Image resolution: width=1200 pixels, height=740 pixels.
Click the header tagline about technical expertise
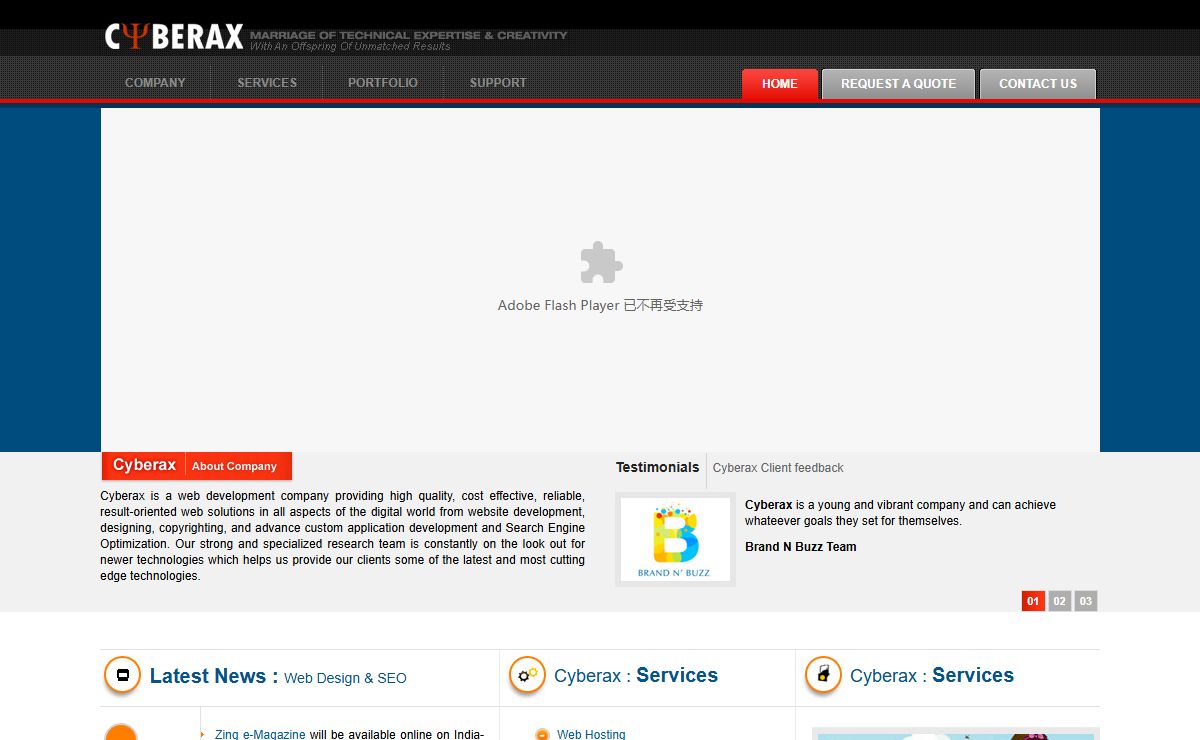408,35
